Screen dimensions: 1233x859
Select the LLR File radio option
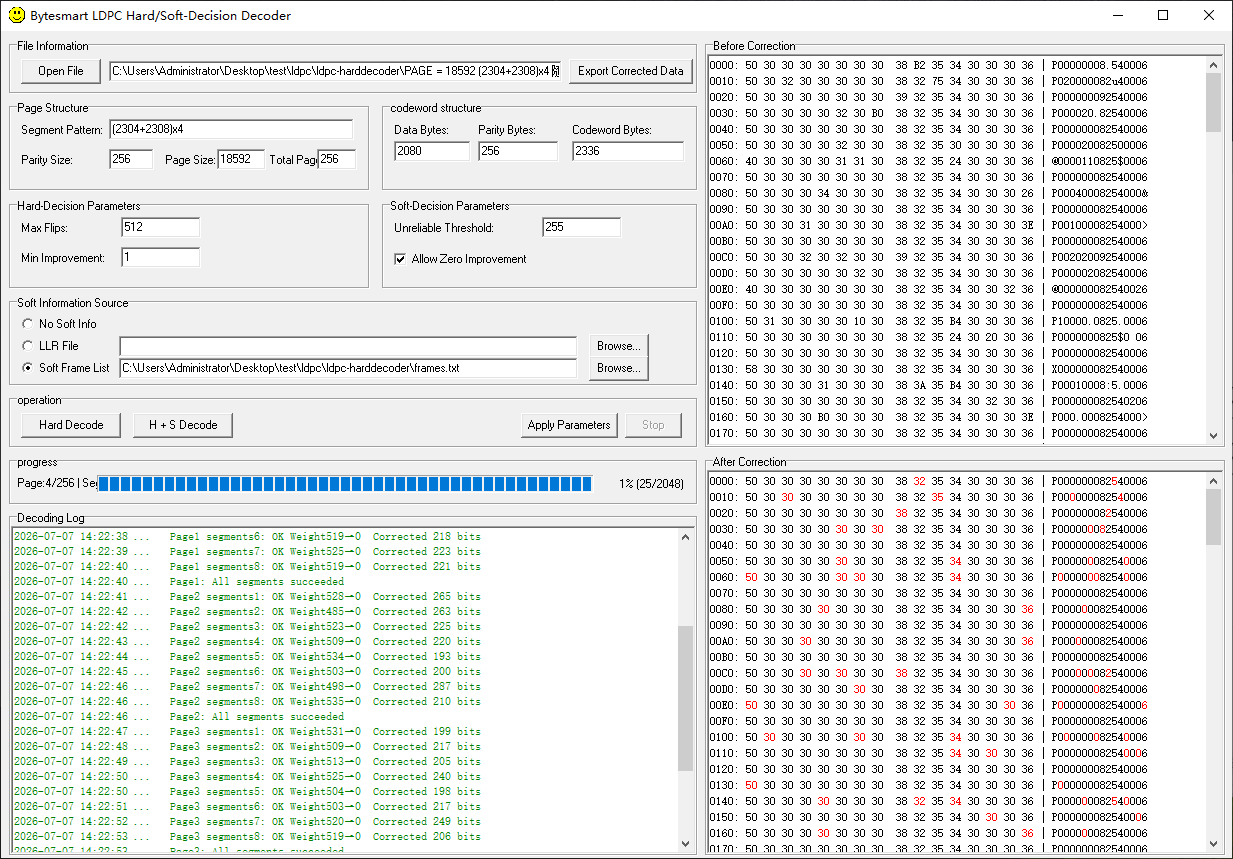[27, 346]
